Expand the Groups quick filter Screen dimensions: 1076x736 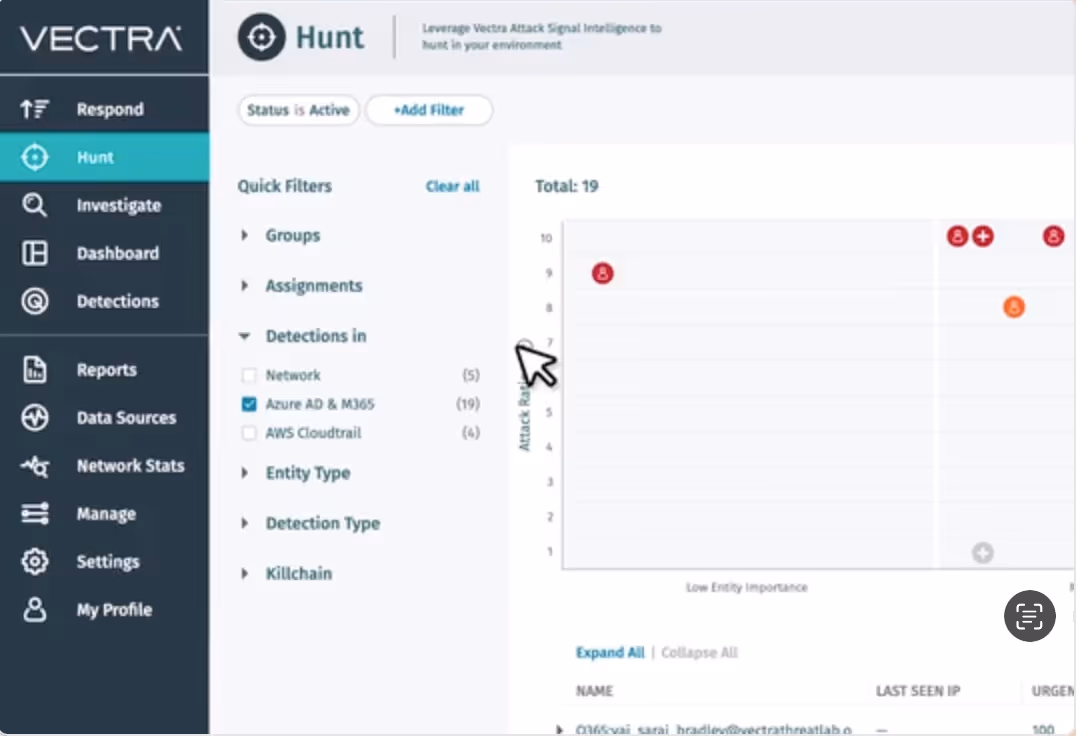click(244, 235)
